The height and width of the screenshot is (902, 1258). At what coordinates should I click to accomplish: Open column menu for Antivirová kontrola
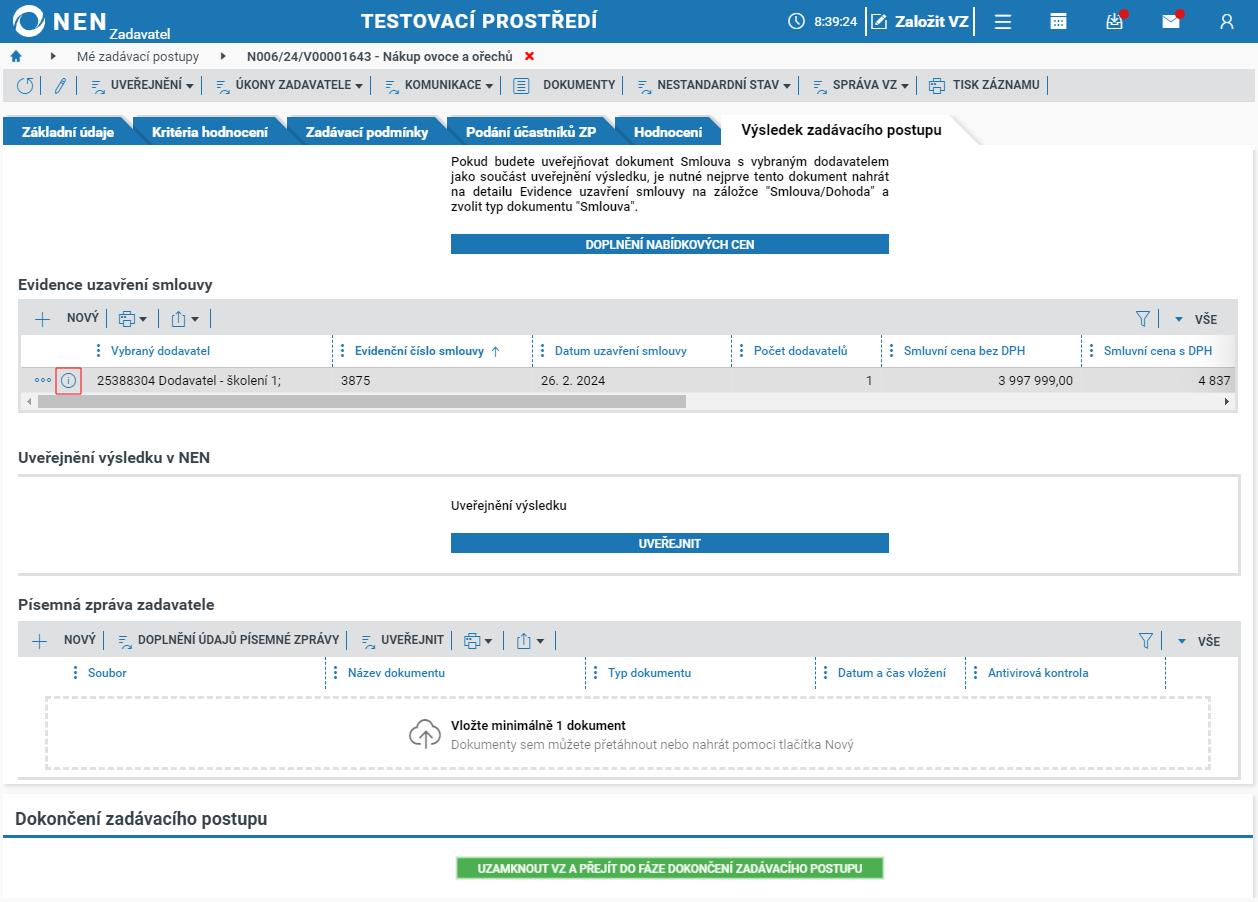(x=976, y=673)
